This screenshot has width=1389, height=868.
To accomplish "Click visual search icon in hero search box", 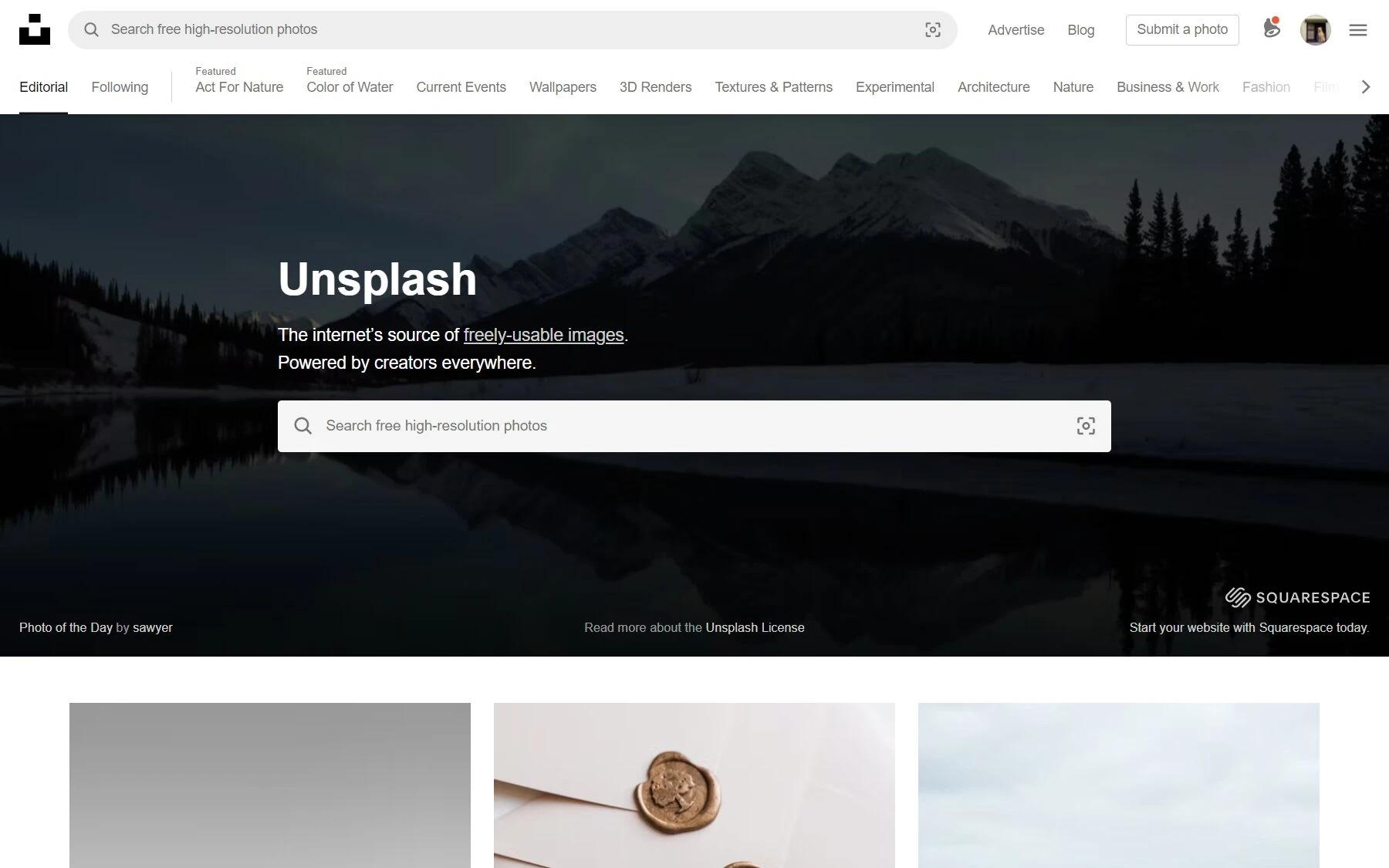I will 1086,426.
